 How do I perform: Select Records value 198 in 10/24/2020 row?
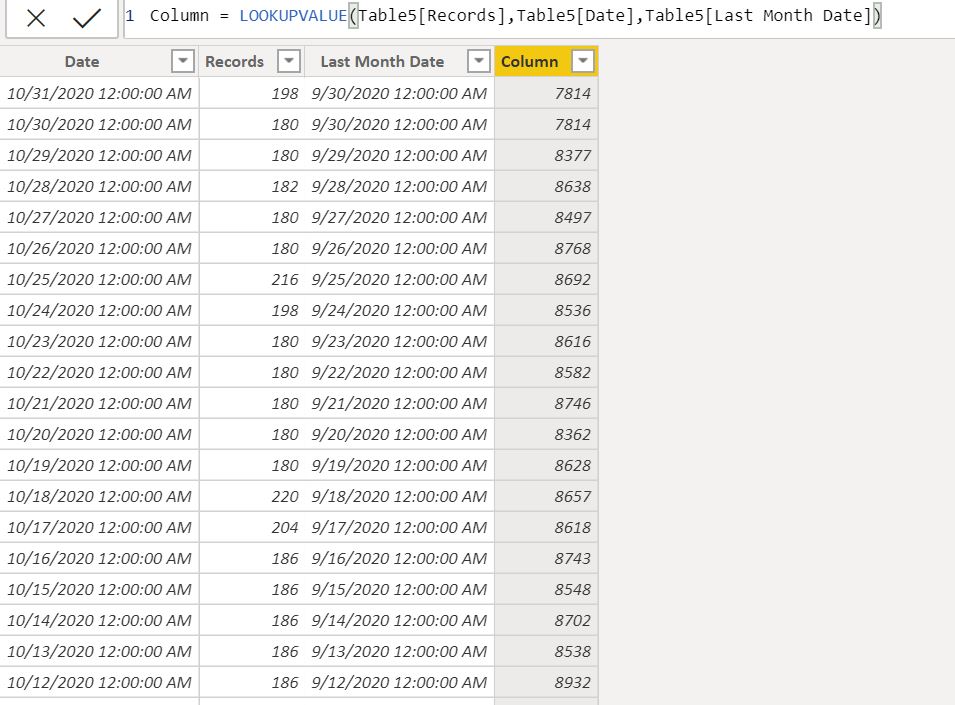(252, 310)
